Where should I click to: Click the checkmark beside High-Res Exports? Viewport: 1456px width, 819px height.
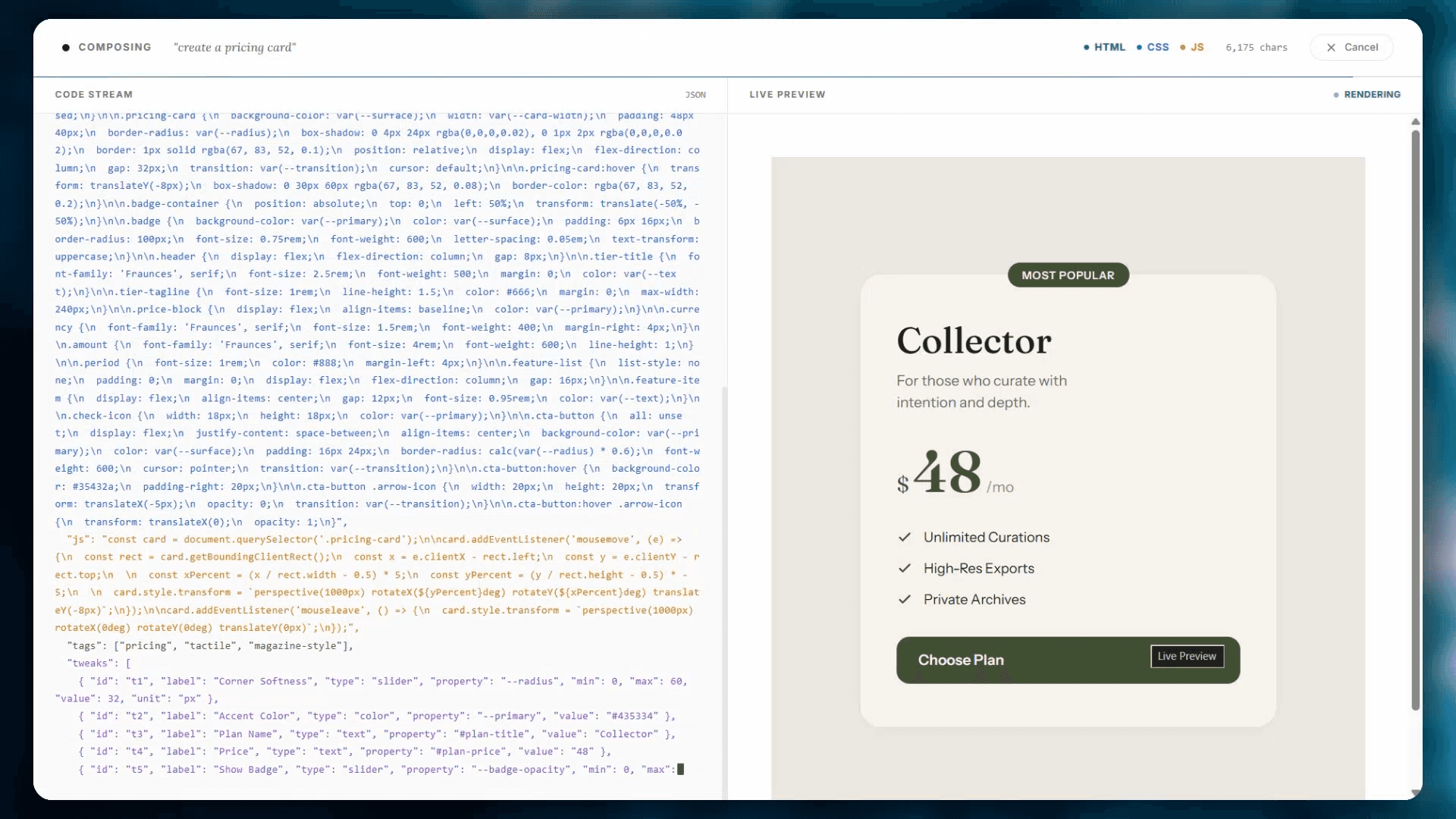point(905,568)
